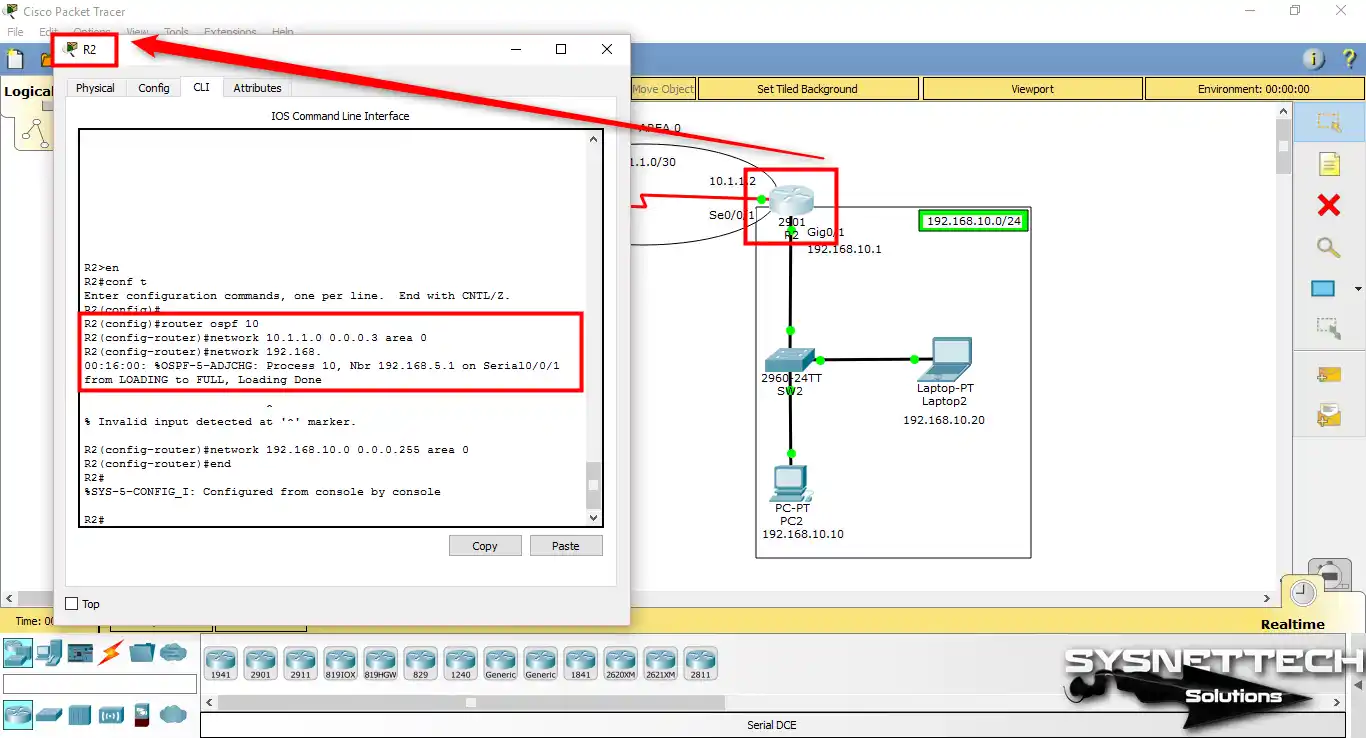Choose WAN Emulation cloud subcategory

[173, 714]
